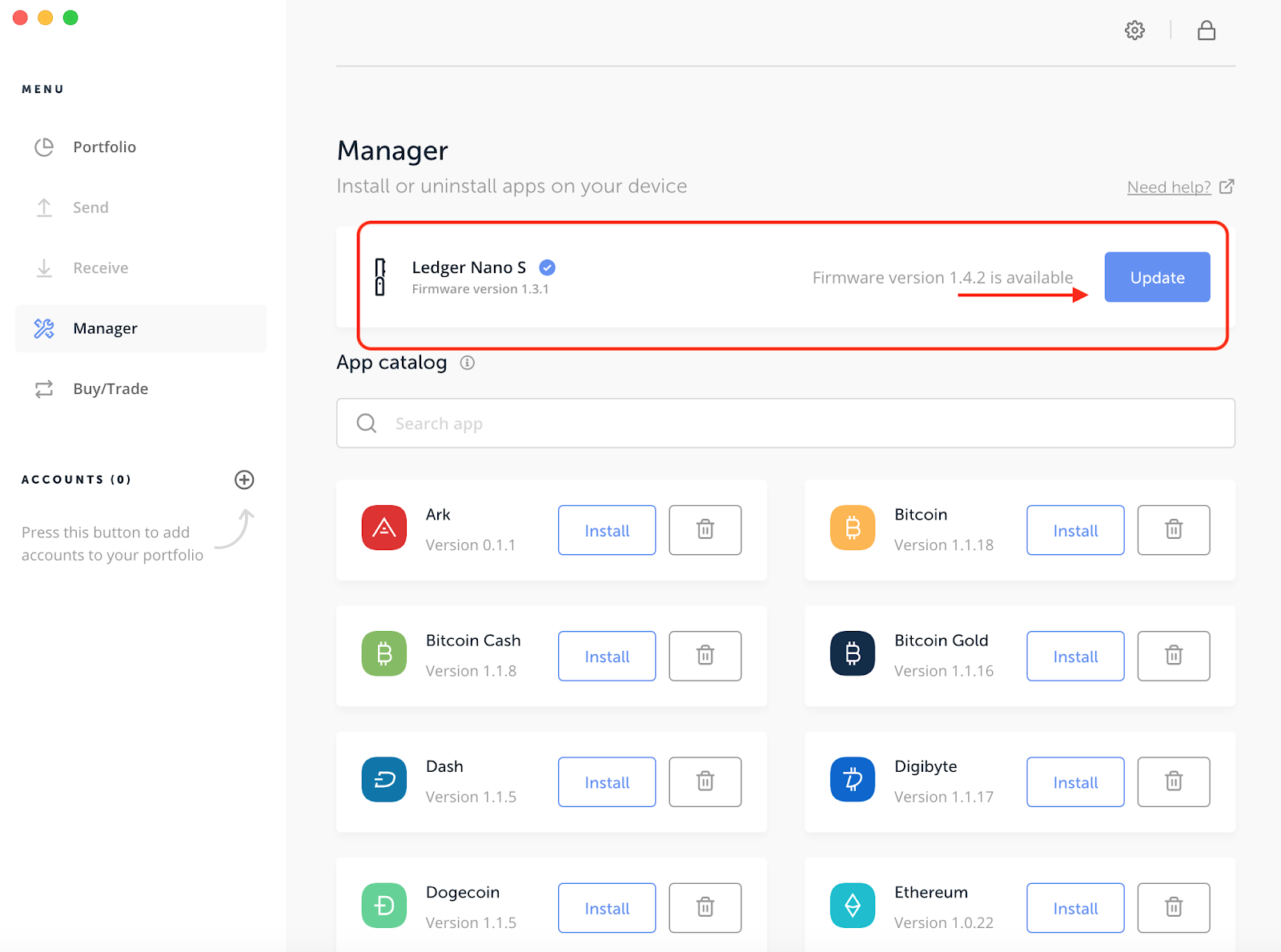Click the App catalog info icon

click(x=468, y=363)
